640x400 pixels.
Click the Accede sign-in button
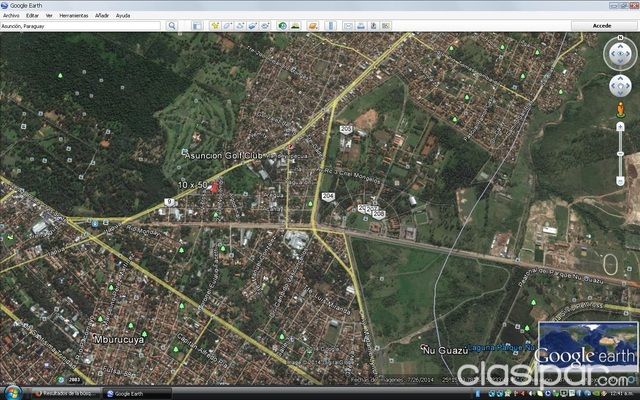pos(602,26)
